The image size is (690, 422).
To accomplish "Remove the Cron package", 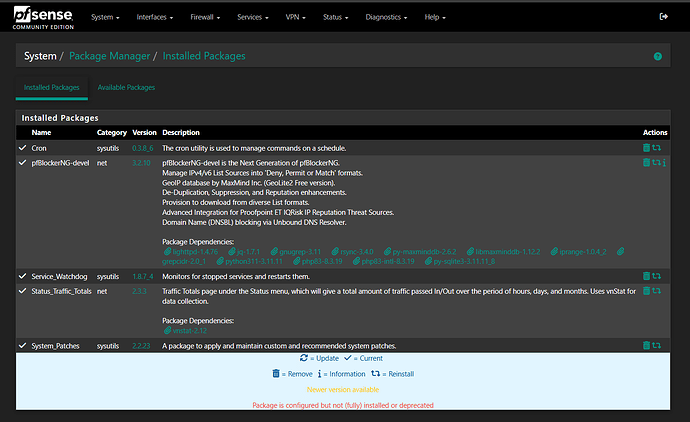I will 646,147.
